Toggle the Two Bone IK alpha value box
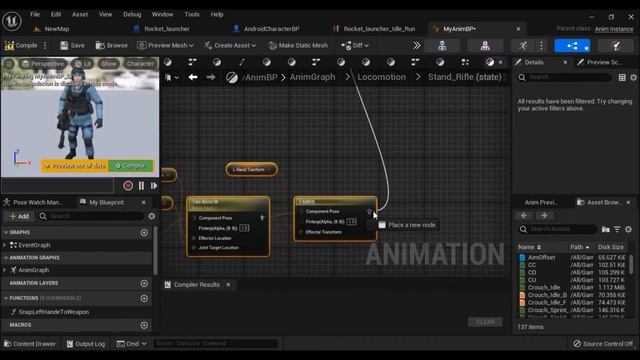 pyautogui.click(x=244, y=228)
